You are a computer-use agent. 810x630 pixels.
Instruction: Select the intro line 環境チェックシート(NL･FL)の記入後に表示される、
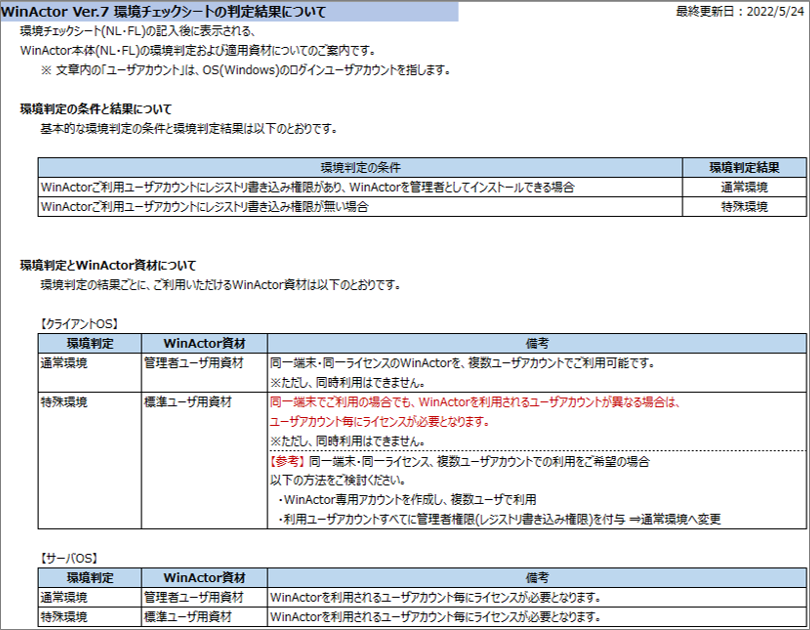[138, 31]
